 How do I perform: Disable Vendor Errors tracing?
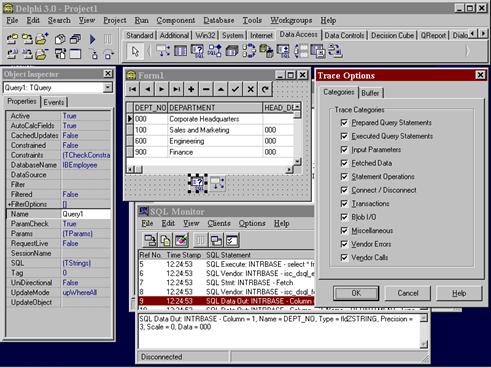pos(344,244)
